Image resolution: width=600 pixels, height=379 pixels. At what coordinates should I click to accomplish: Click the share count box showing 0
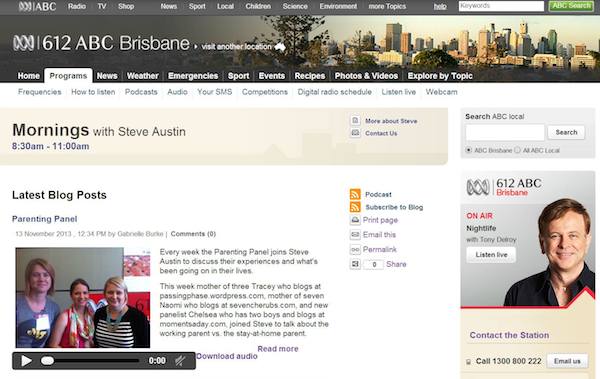pos(373,264)
